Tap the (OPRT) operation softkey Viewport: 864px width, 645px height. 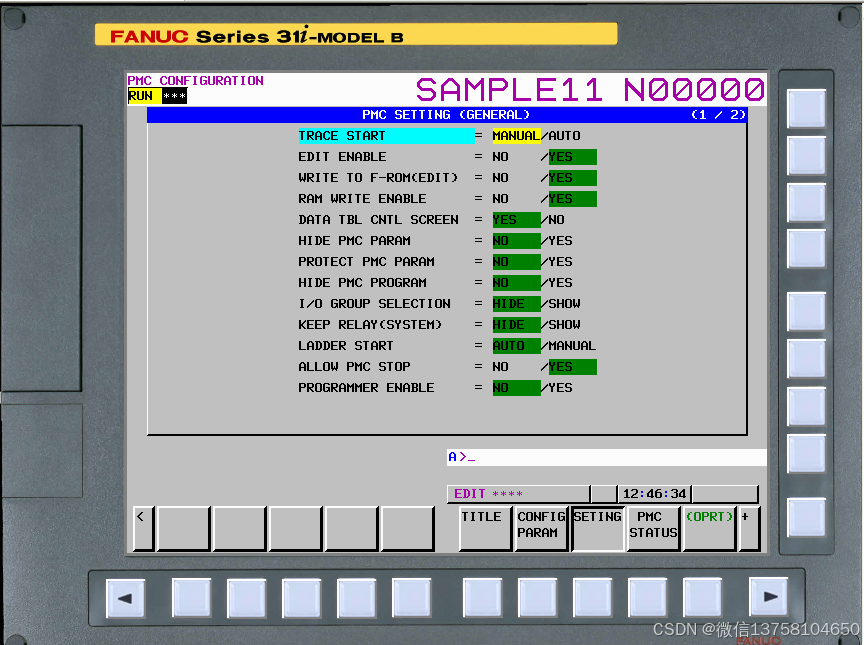pos(710,528)
